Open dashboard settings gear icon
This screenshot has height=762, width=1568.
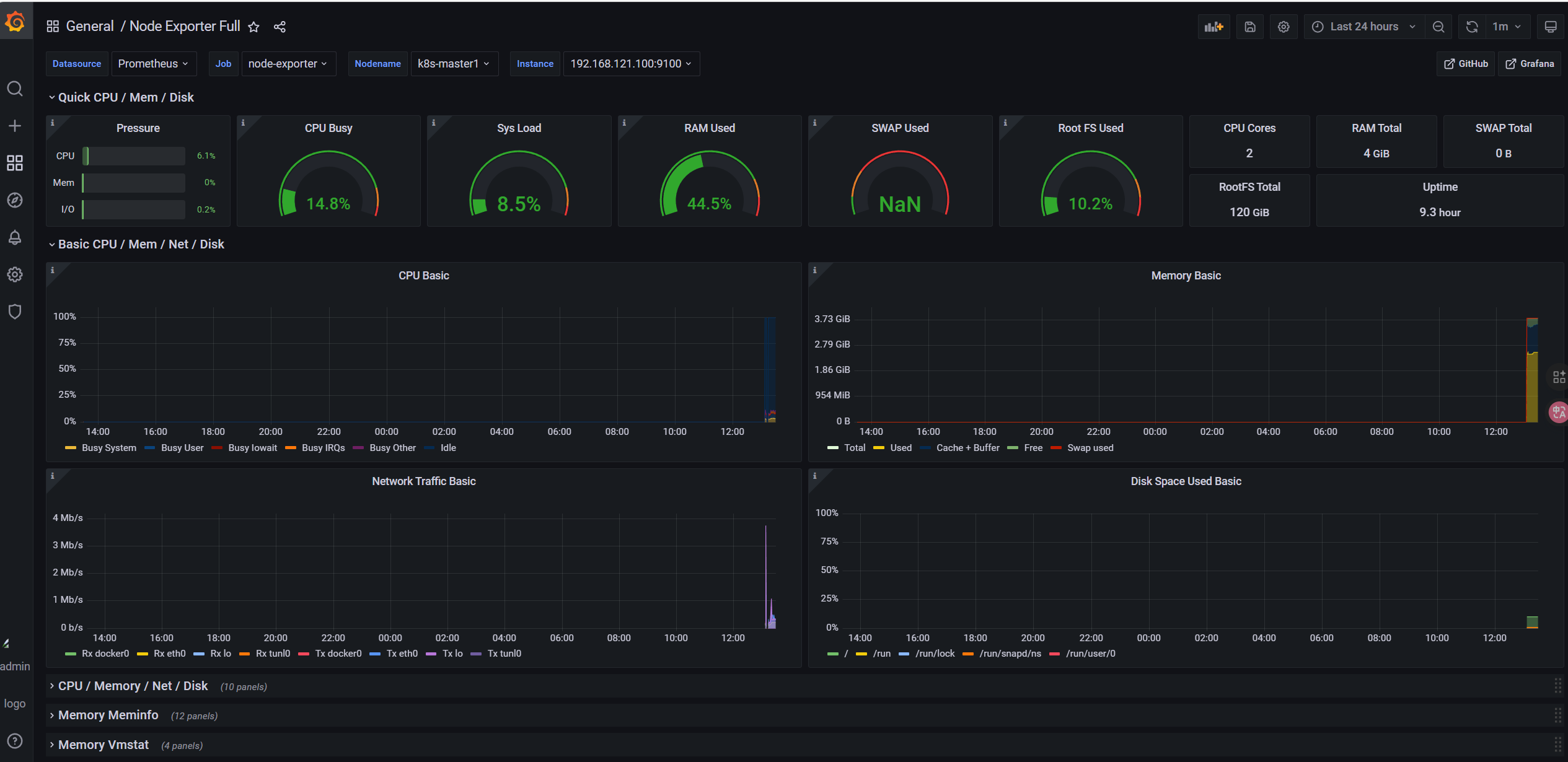(x=1284, y=27)
